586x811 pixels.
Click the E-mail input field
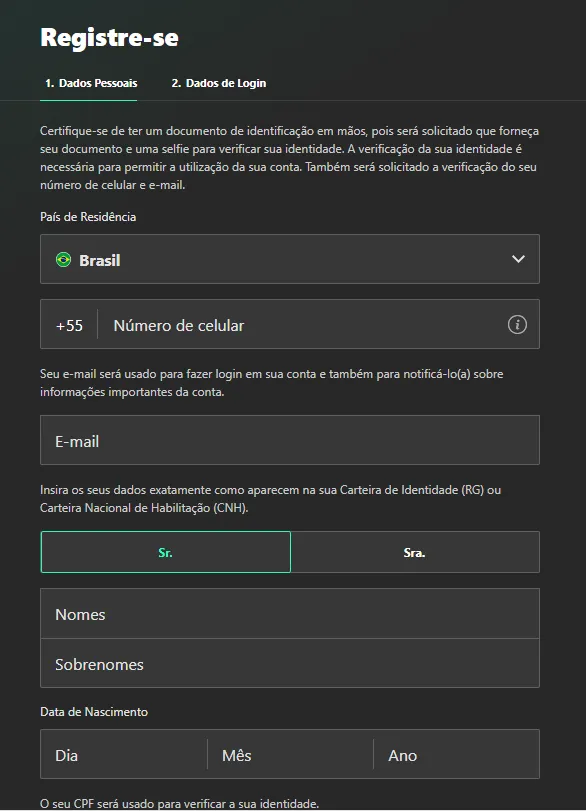pos(290,440)
